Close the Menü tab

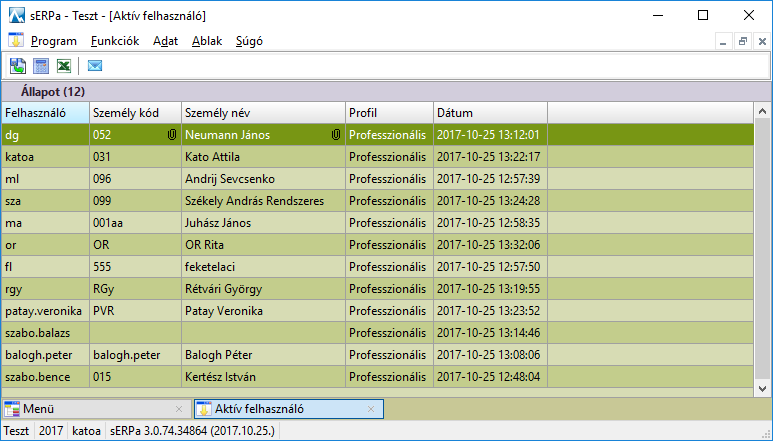[179, 409]
